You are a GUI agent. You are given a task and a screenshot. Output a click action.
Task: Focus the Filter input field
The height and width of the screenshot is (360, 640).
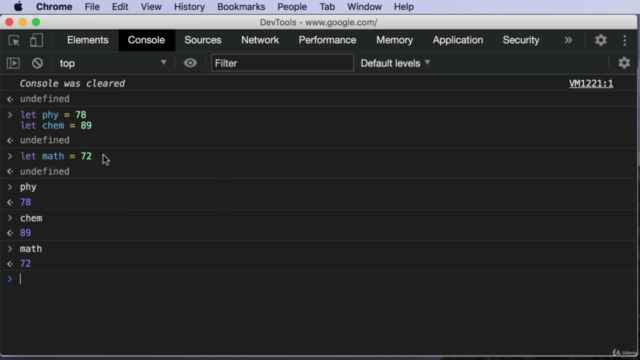coord(282,63)
